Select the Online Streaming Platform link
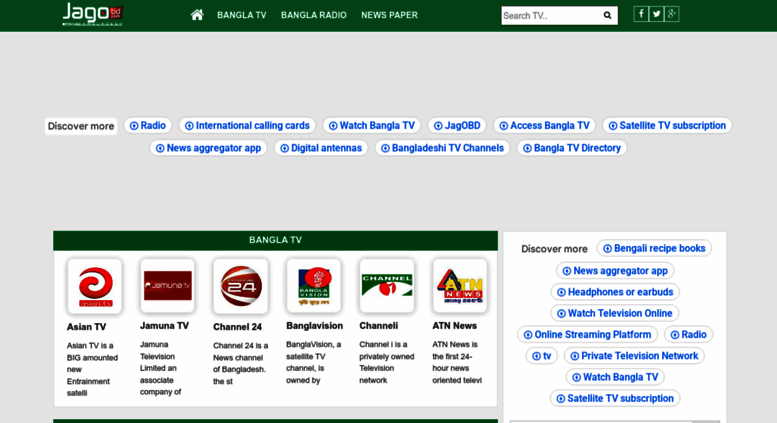 click(x=587, y=335)
